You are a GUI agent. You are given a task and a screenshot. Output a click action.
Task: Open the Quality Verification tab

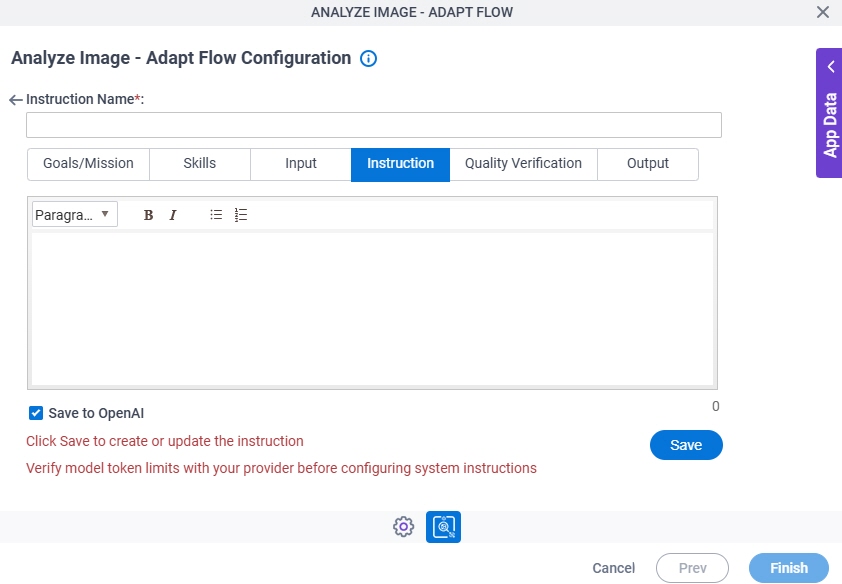pos(524,164)
